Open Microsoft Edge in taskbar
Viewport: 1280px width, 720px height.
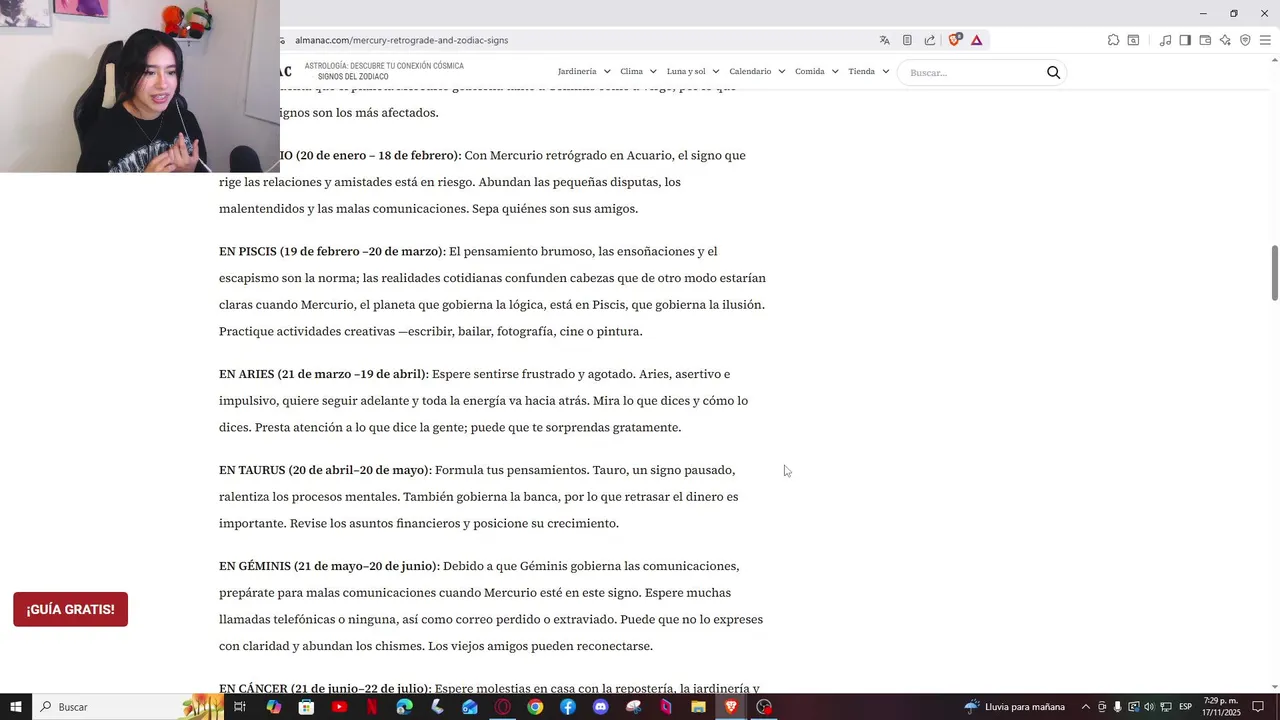point(404,707)
